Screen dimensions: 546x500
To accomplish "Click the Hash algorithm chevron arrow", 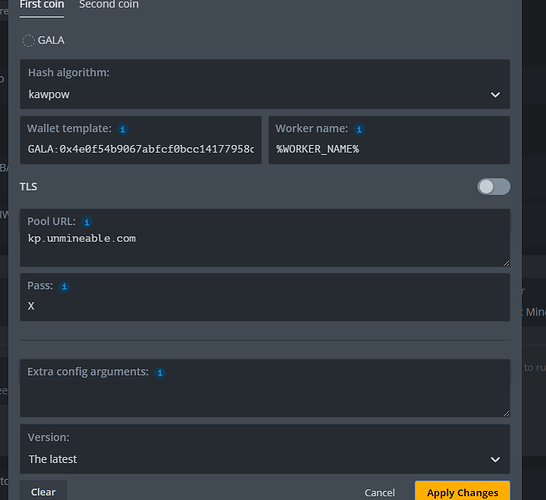I will click(x=495, y=95).
